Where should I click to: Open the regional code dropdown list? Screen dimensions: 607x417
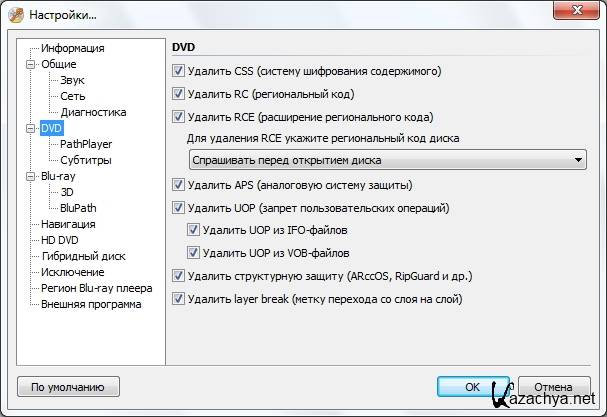click(579, 160)
